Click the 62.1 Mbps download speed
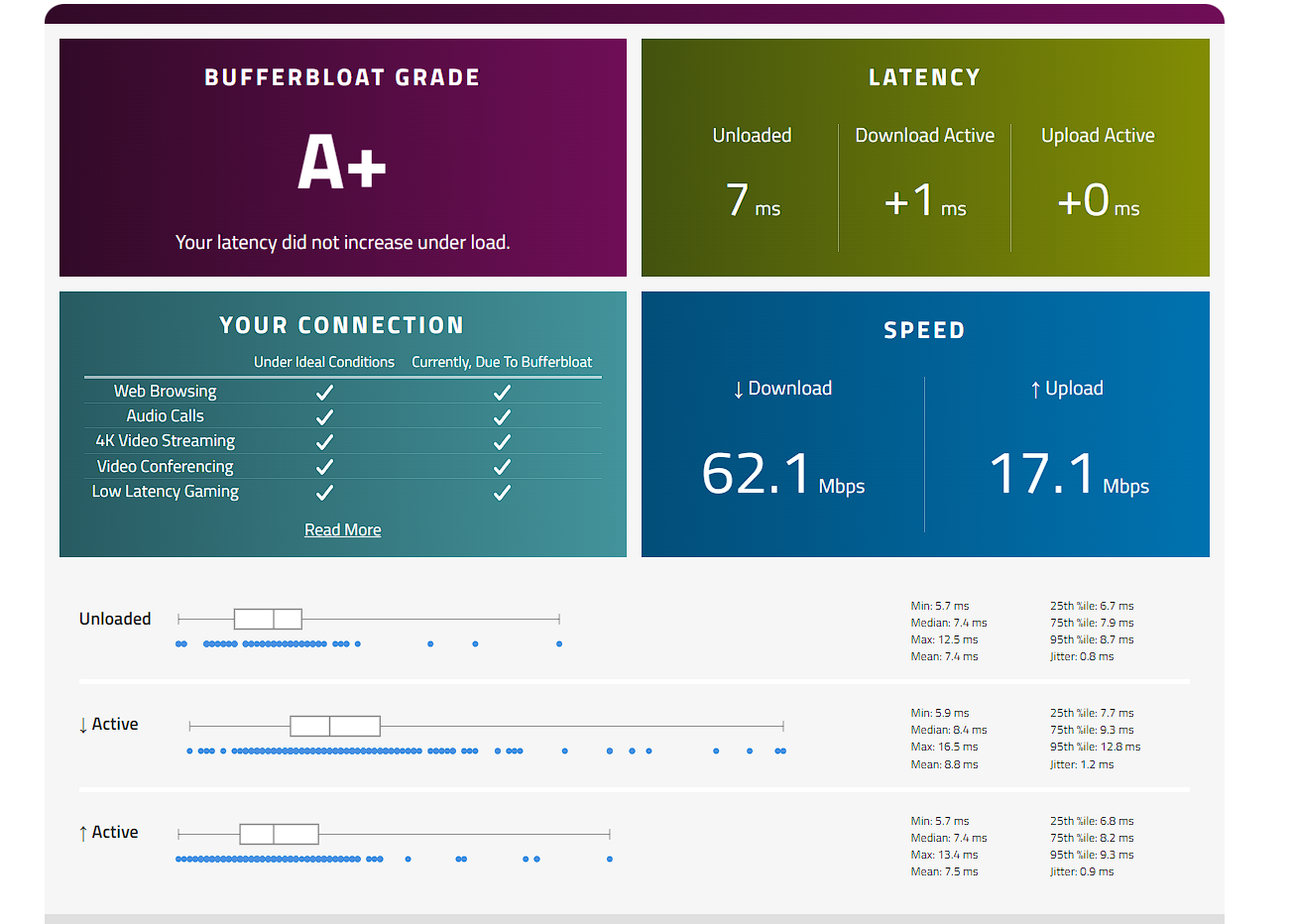1294x924 pixels. point(783,474)
